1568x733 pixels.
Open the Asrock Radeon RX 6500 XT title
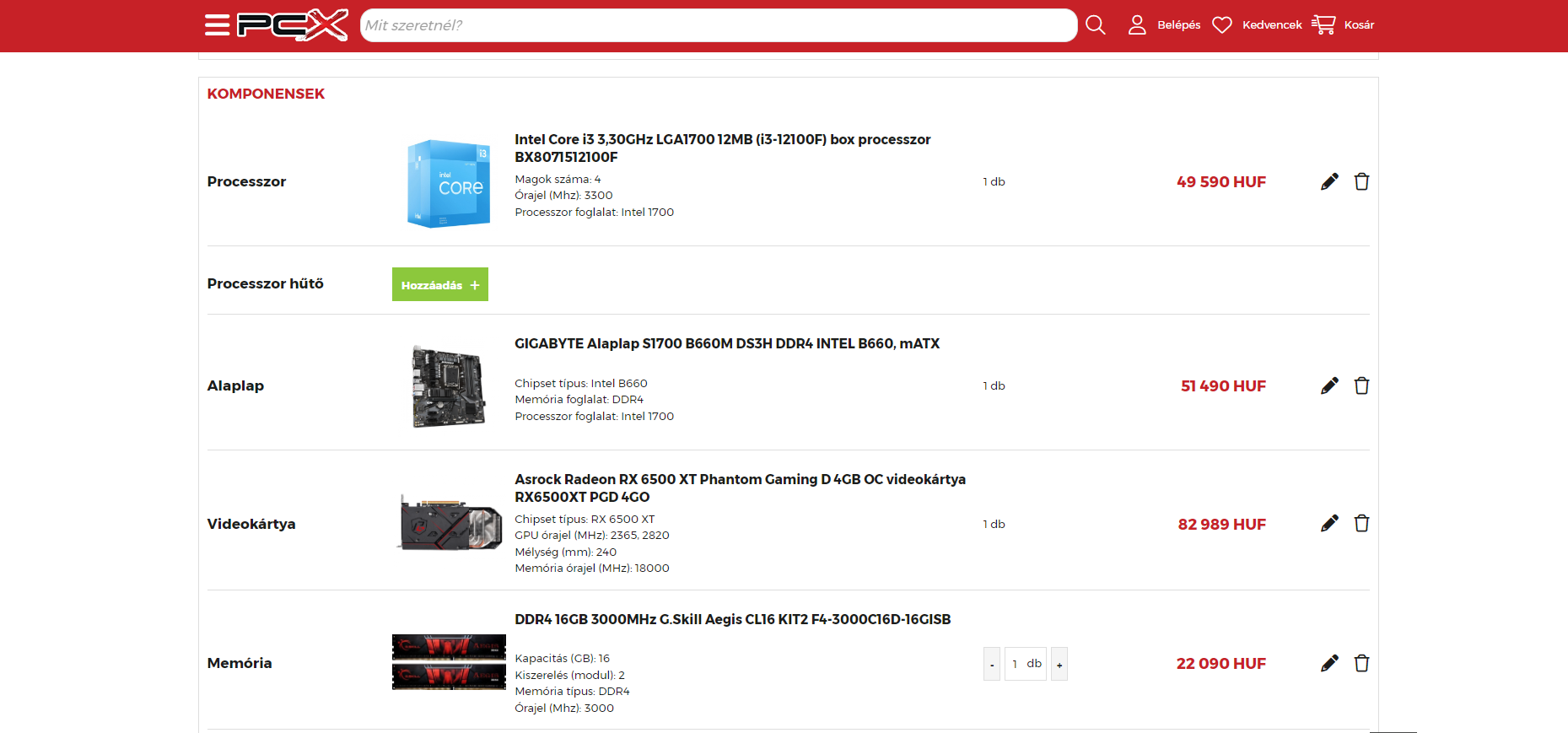pos(741,488)
